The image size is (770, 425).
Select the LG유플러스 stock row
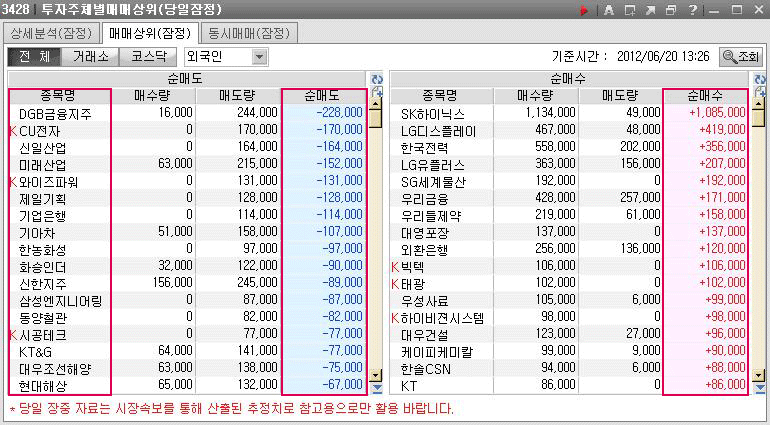point(570,164)
